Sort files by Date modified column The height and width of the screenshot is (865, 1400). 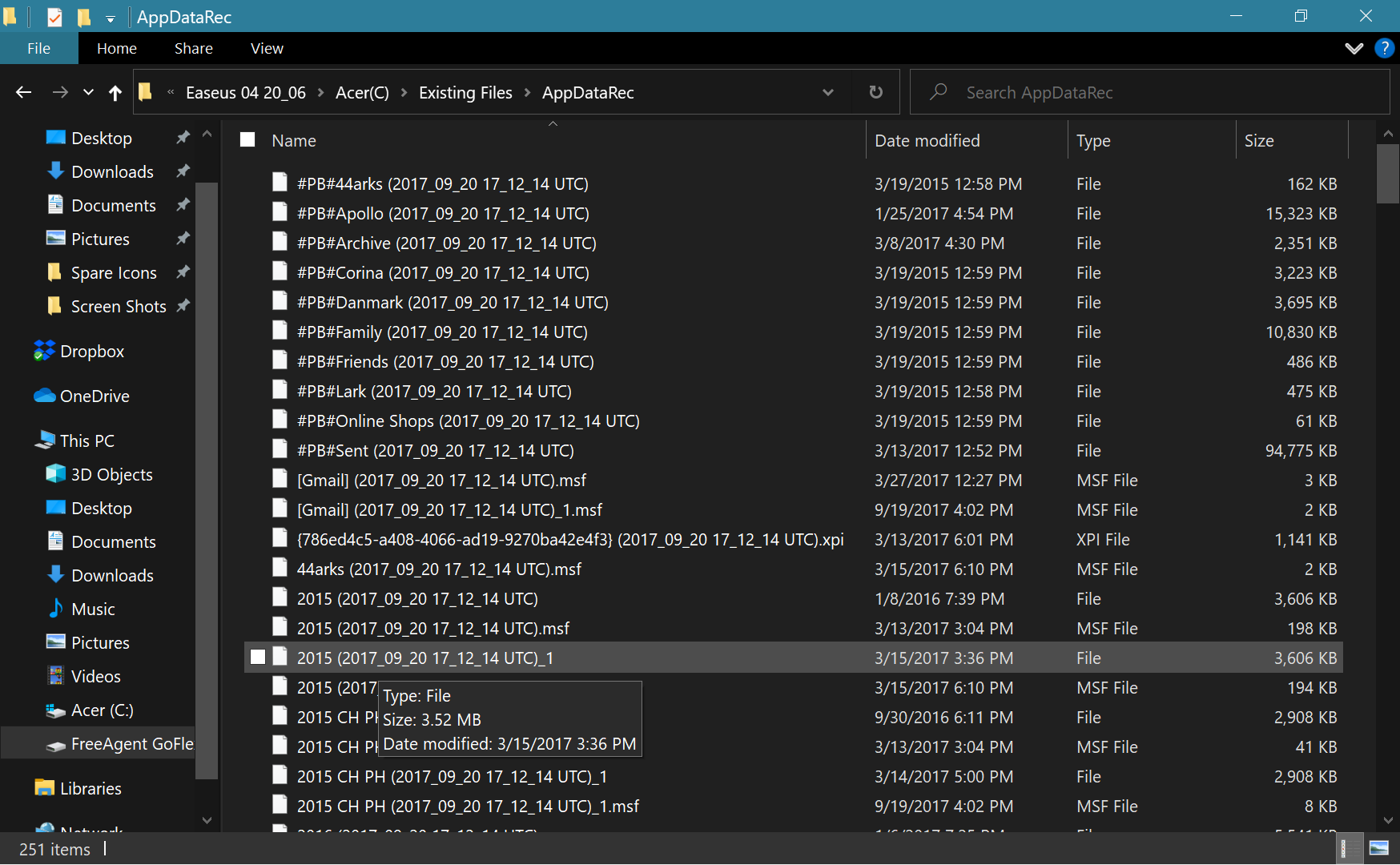927,141
